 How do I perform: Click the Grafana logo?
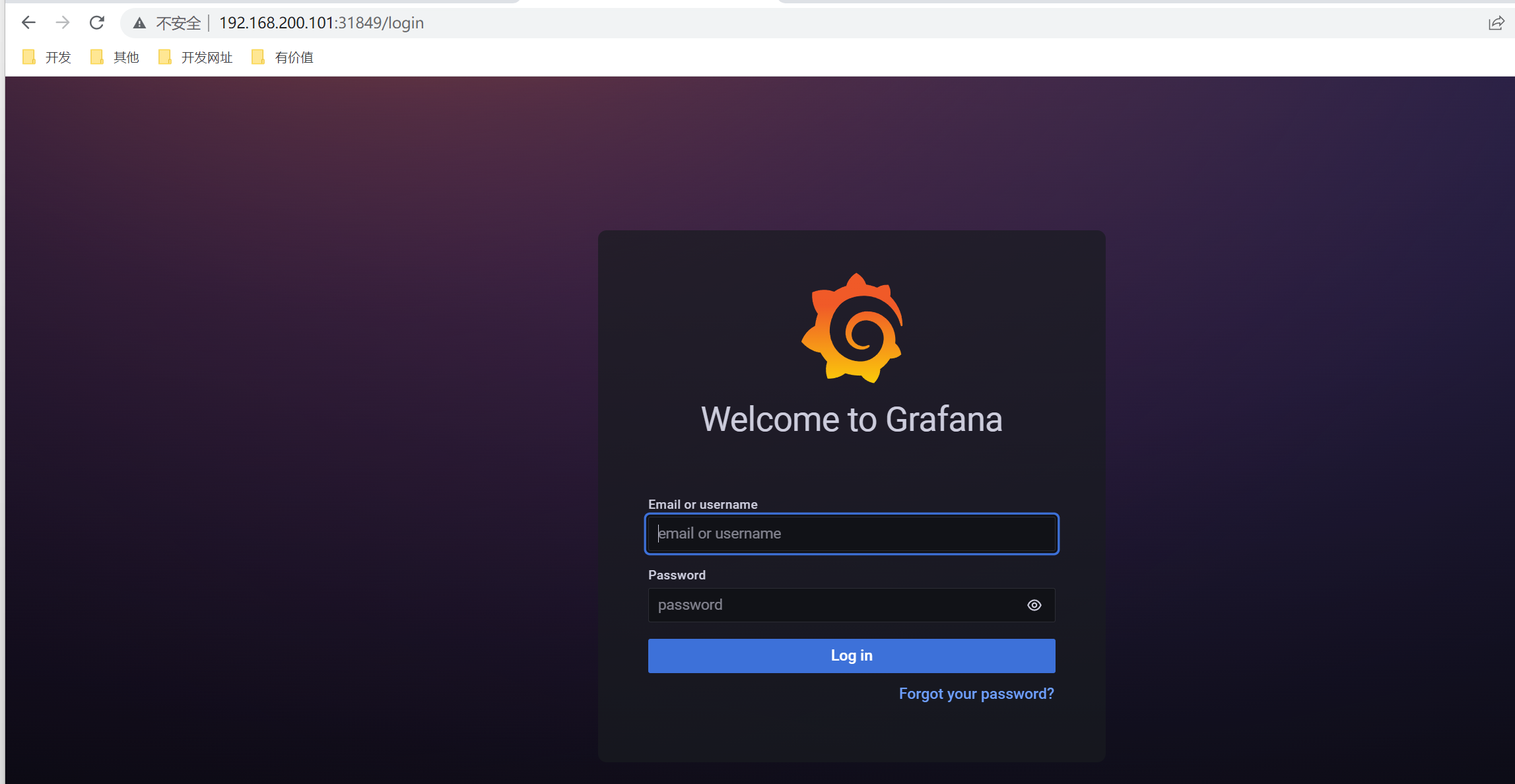point(852,328)
